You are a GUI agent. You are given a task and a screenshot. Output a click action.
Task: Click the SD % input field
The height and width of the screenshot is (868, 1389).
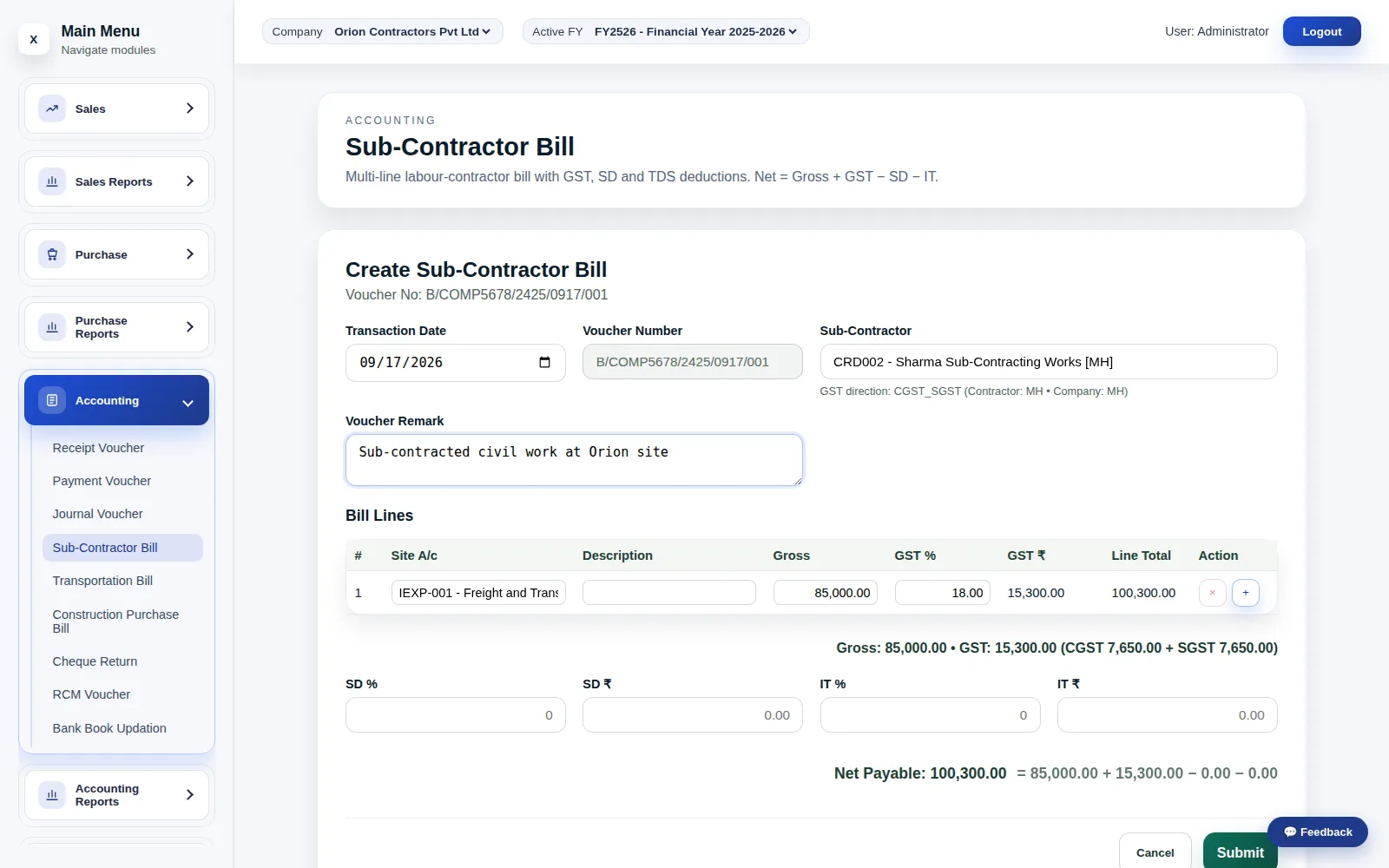[456, 715]
